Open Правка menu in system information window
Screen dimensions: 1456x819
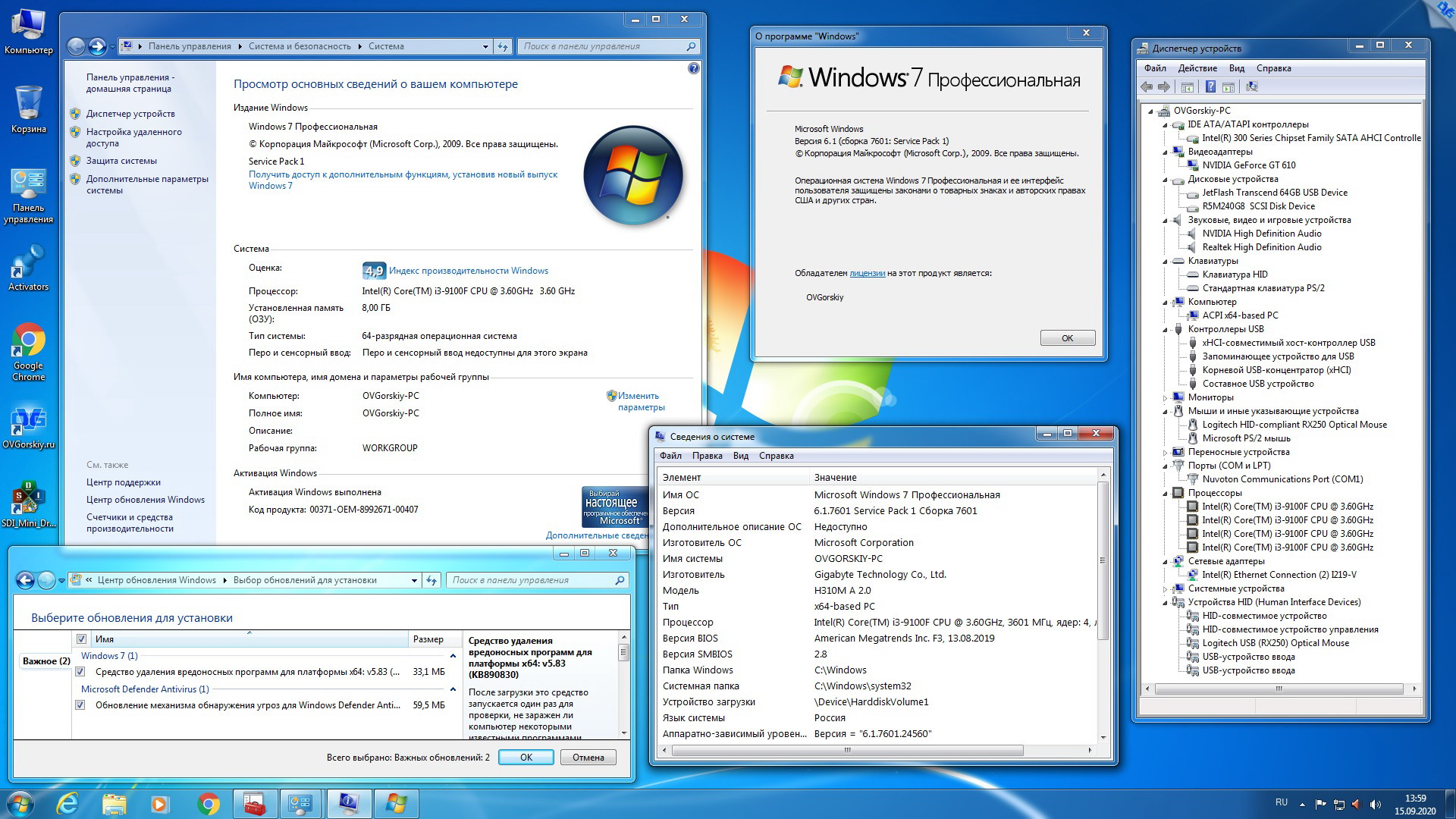pos(706,456)
